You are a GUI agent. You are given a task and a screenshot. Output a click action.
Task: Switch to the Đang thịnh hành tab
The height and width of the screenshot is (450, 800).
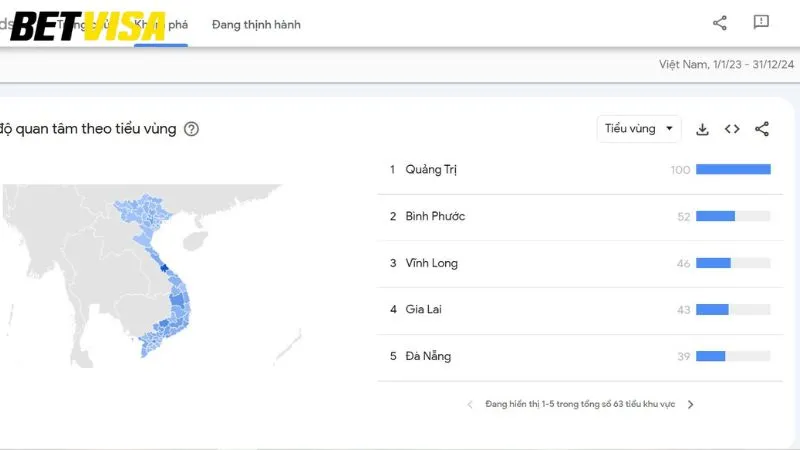tap(256, 24)
